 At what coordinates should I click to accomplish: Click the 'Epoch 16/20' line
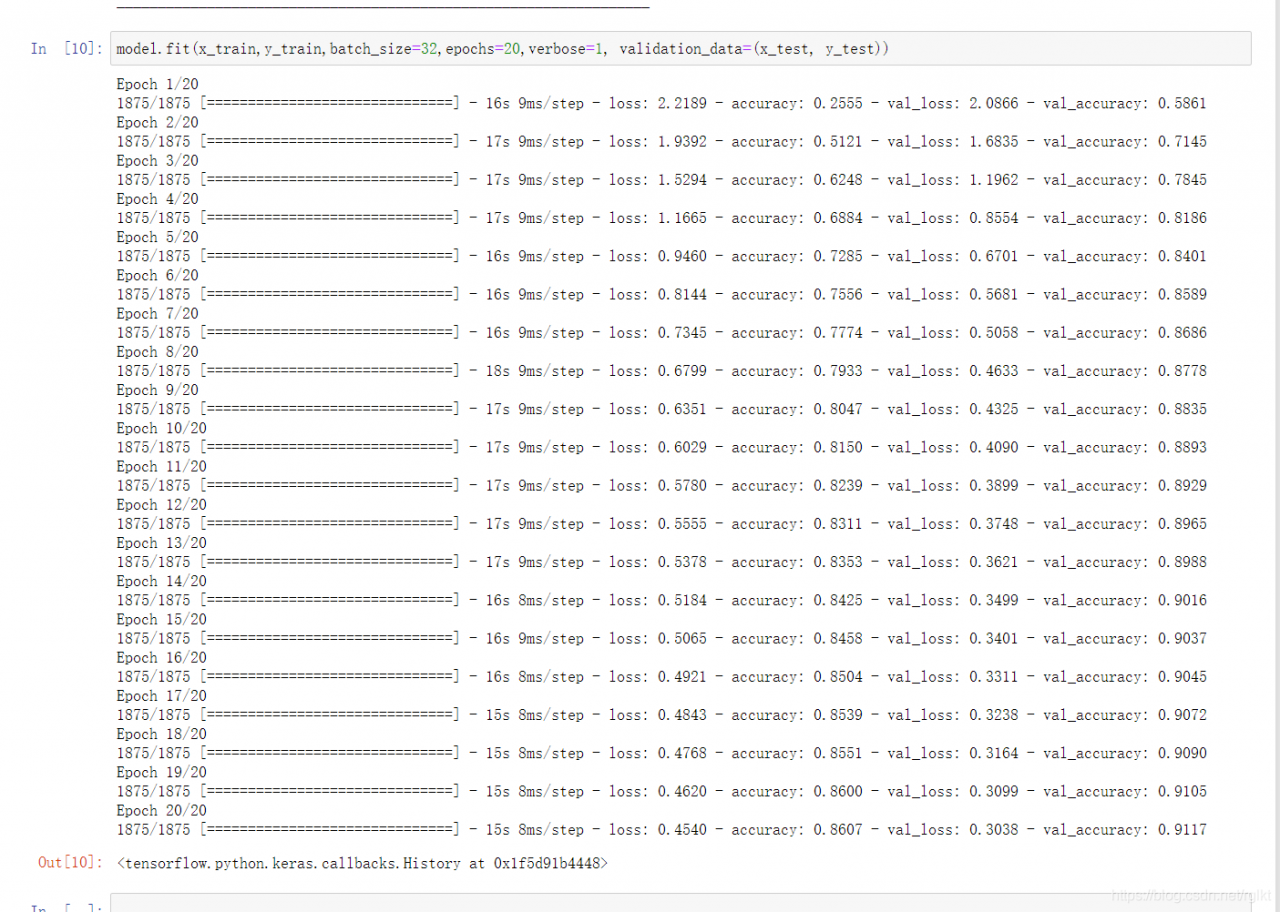point(161,657)
